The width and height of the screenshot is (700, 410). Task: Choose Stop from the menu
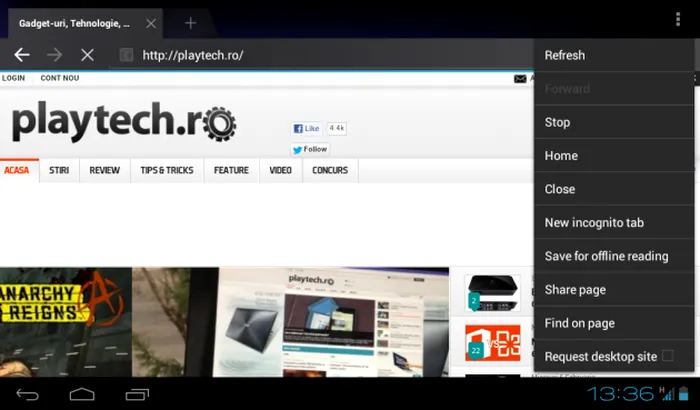tap(614, 122)
